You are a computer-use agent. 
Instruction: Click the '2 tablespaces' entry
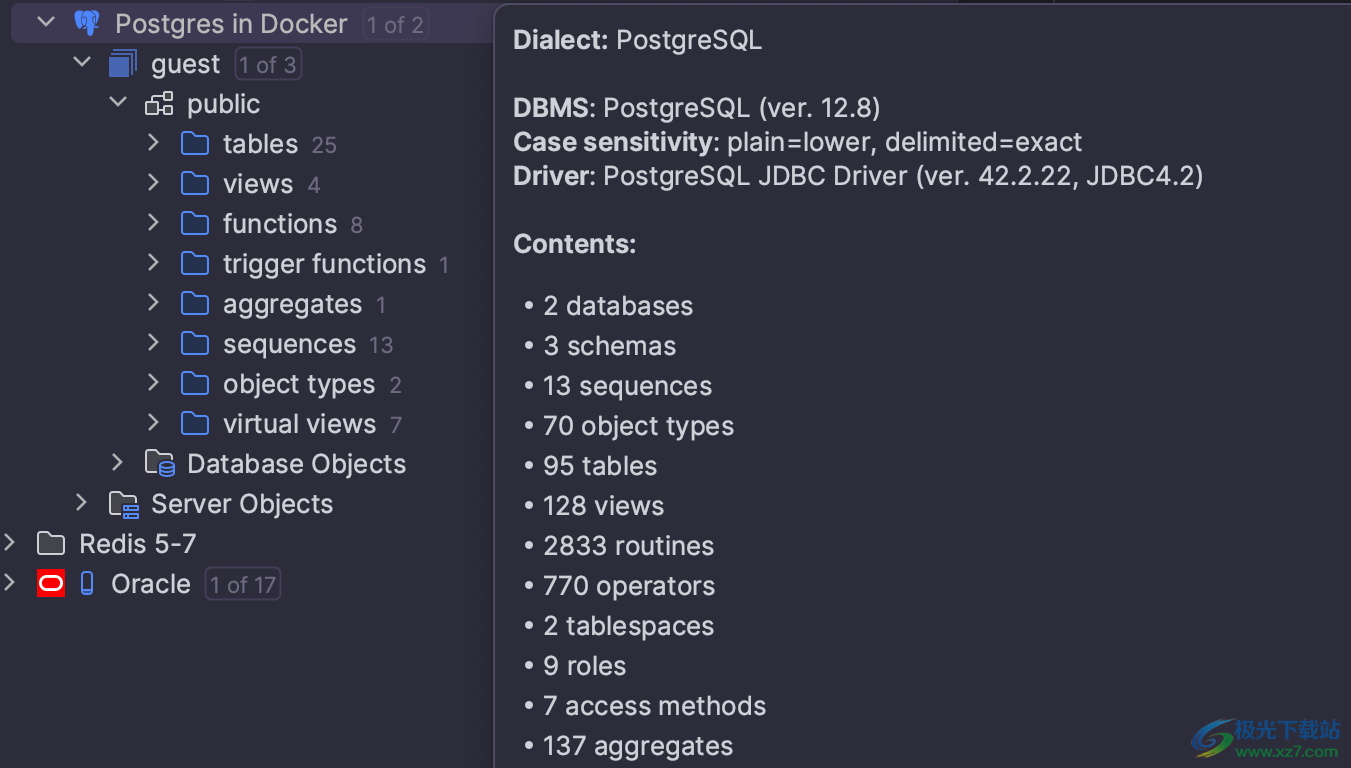tap(628, 626)
